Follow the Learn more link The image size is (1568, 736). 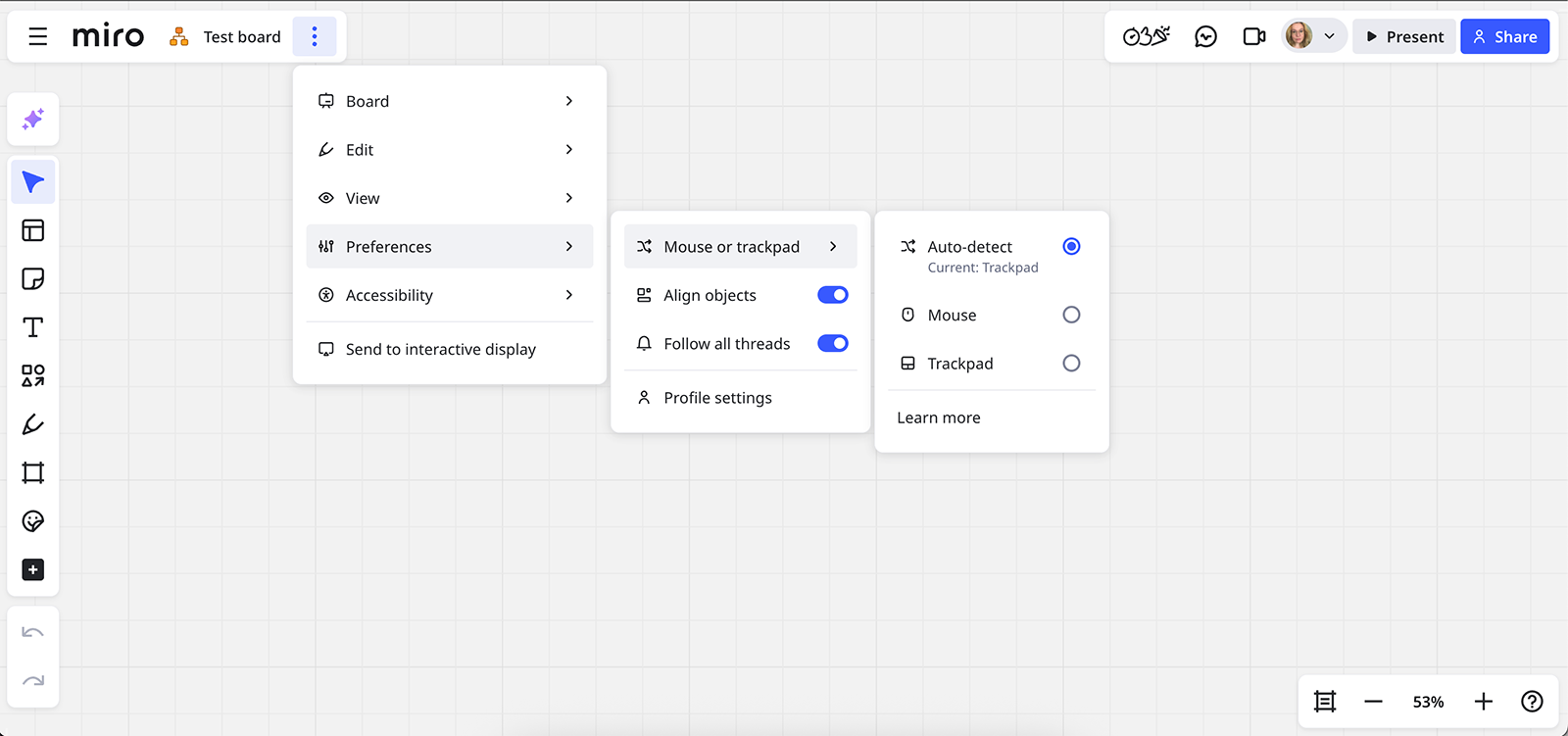pos(938,417)
